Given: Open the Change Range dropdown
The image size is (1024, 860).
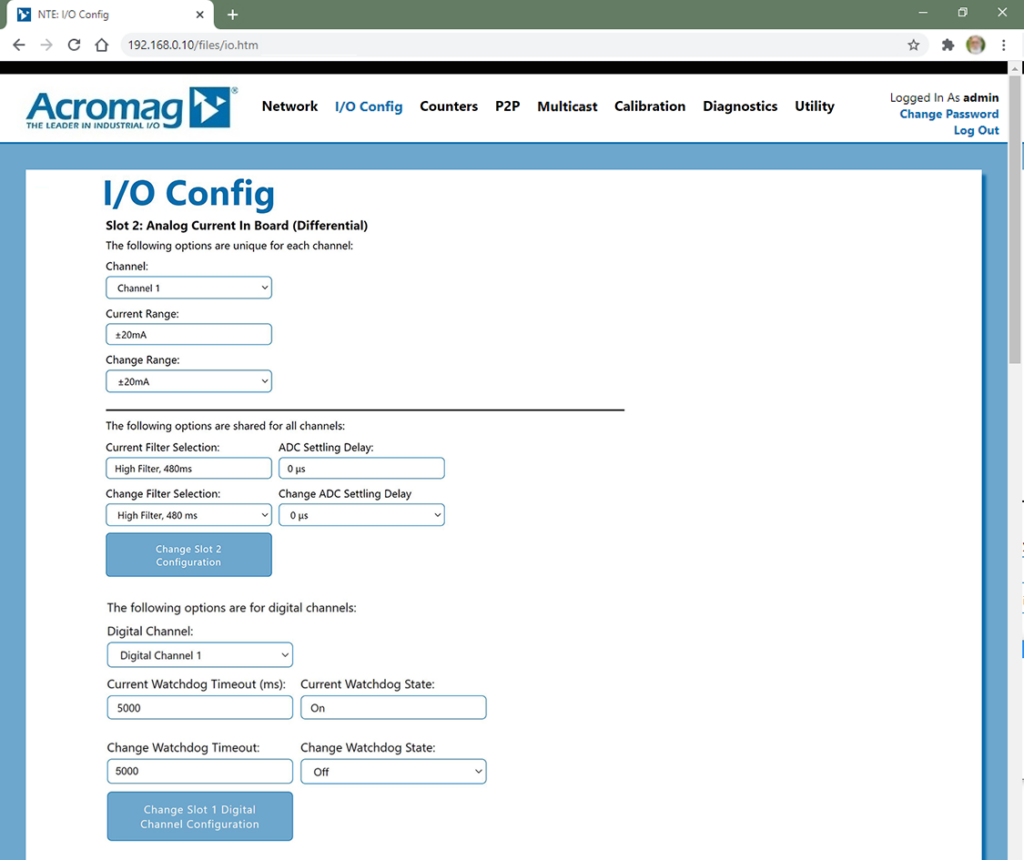Looking at the screenshot, I should pyautogui.click(x=188, y=381).
